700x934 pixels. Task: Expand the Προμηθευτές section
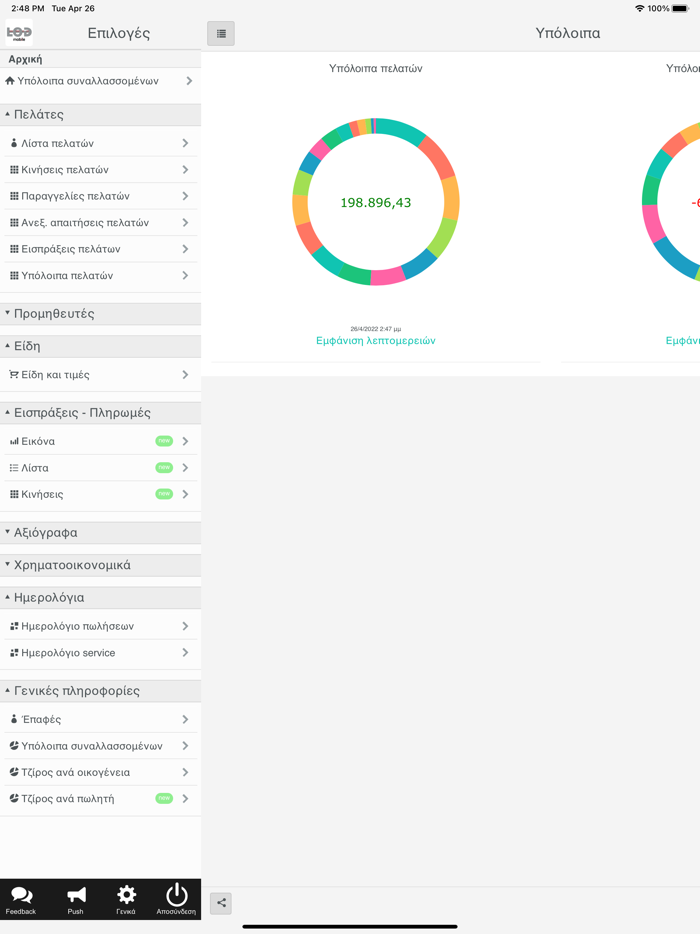100,314
